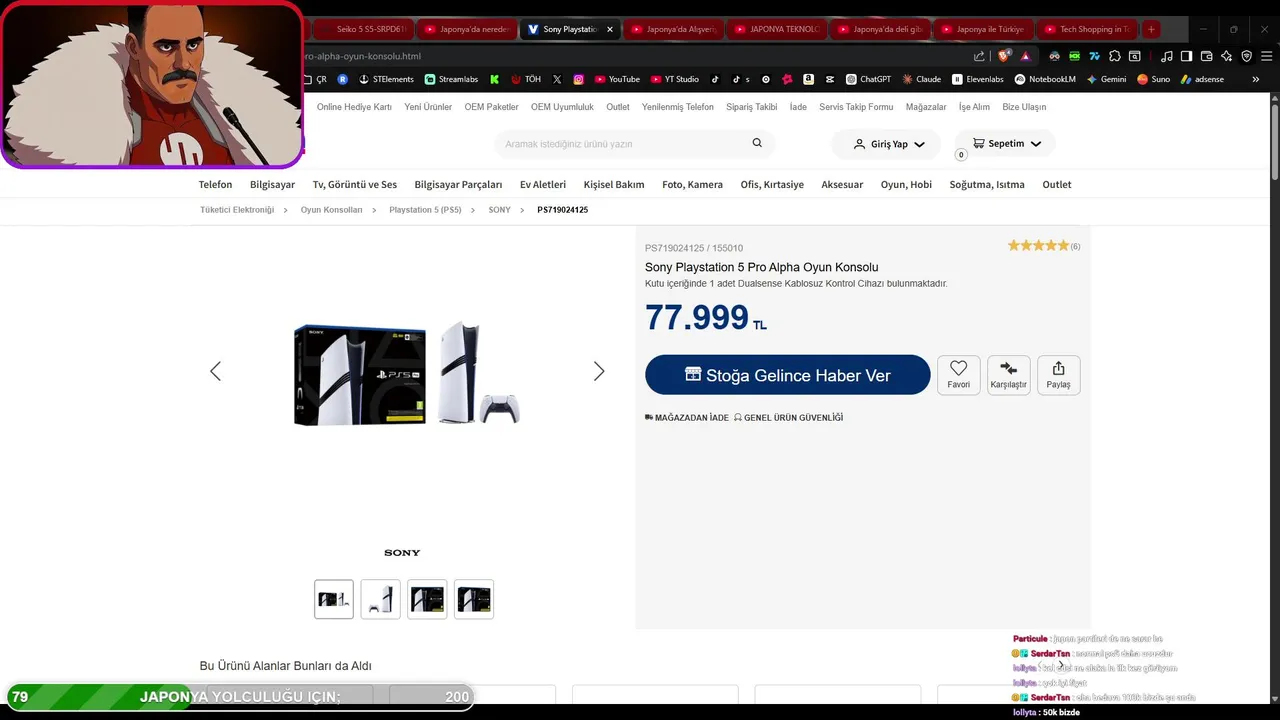1280x720 pixels.
Task: Switch to Japonya ile Türkiye tab
Action: click(x=984, y=29)
